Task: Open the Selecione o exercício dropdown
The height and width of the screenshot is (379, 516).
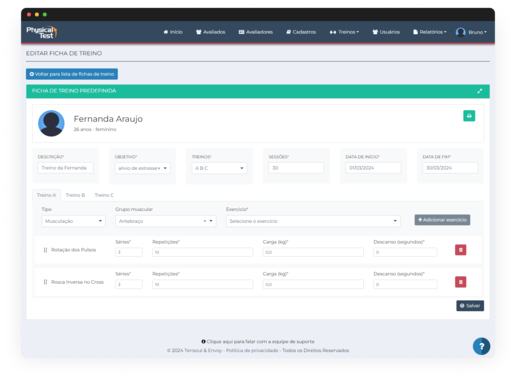Action: point(313,221)
